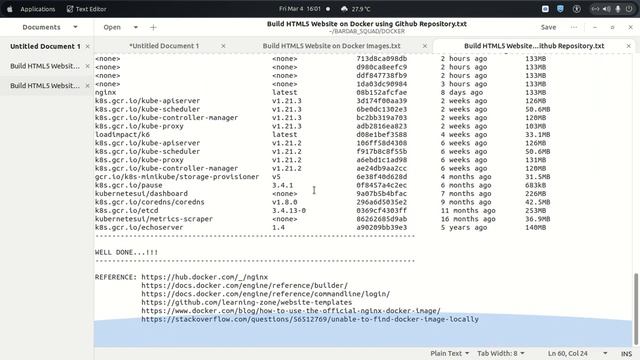Click the vertical scrollbar thumb in the editor
This screenshot has height=360, width=640.
point(636,309)
